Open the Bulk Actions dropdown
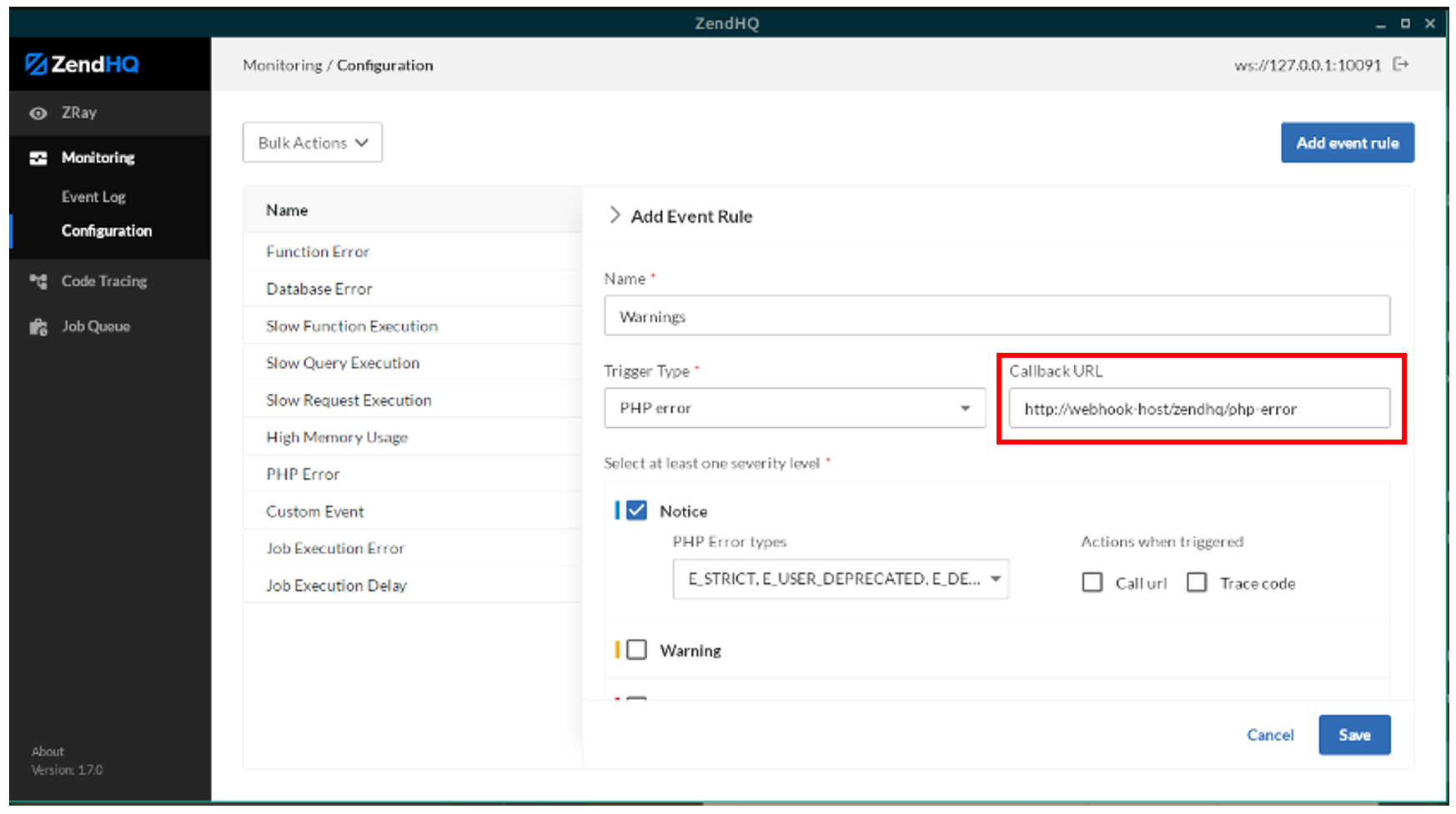Image resolution: width=1456 pixels, height=814 pixels. (313, 143)
